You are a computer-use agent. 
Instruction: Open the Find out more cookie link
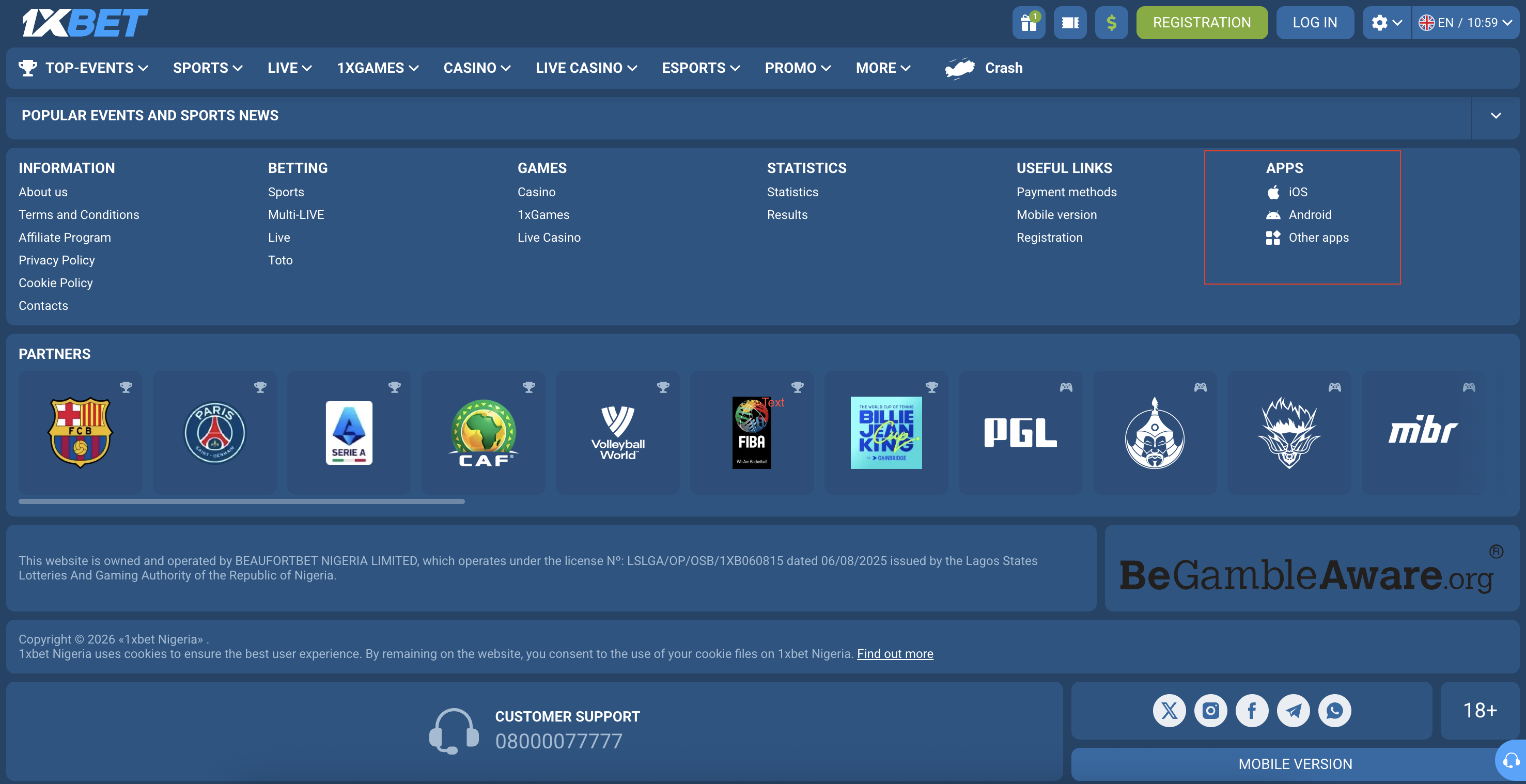(x=895, y=654)
